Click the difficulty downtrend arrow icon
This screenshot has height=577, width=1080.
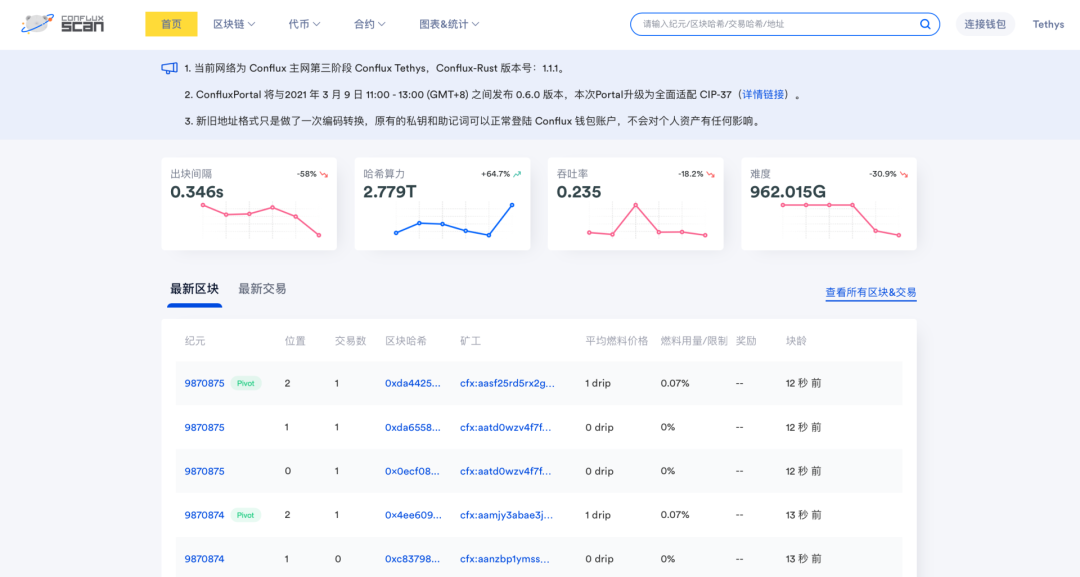tap(903, 174)
